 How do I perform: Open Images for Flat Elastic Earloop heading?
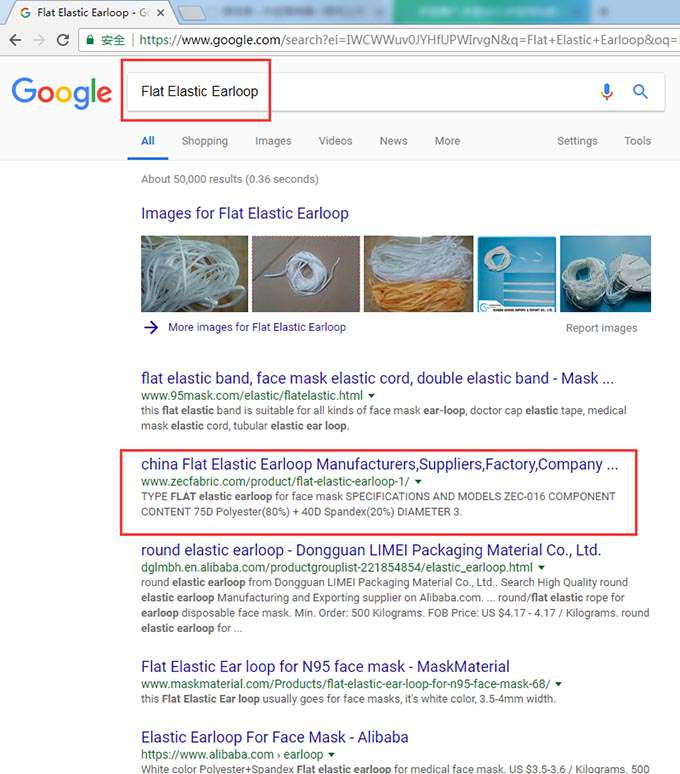click(245, 213)
